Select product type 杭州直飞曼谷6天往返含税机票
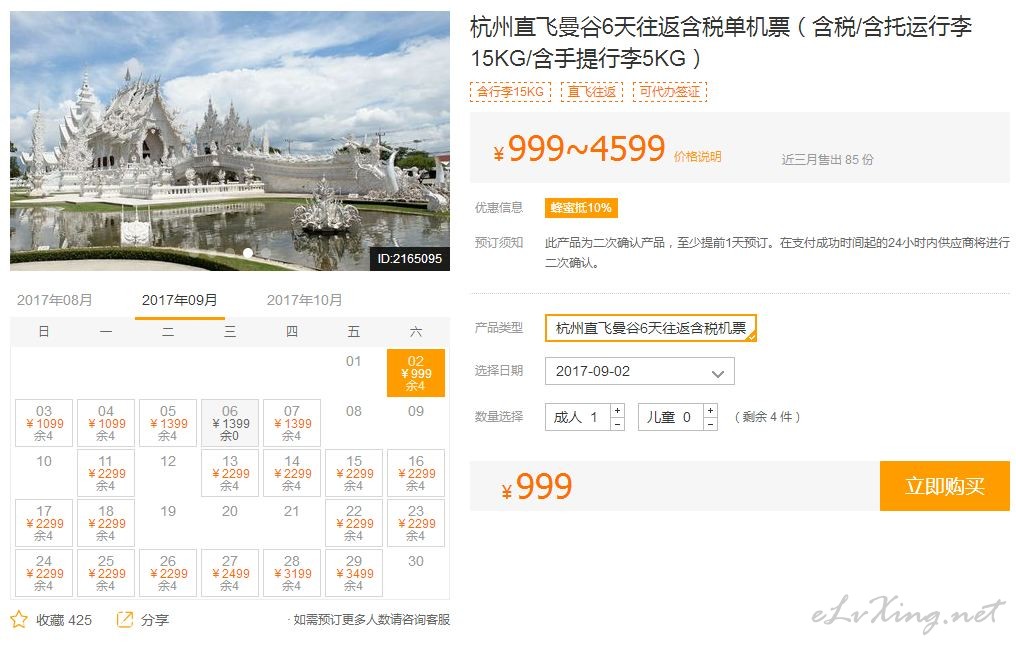Screen dimensions: 1016x647 (x=651, y=328)
